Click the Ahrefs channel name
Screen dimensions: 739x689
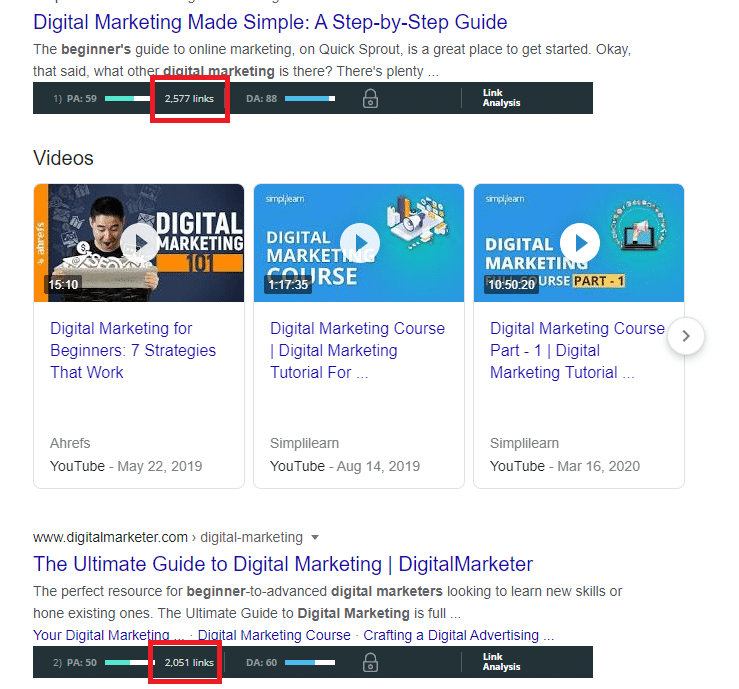[70, 443]
